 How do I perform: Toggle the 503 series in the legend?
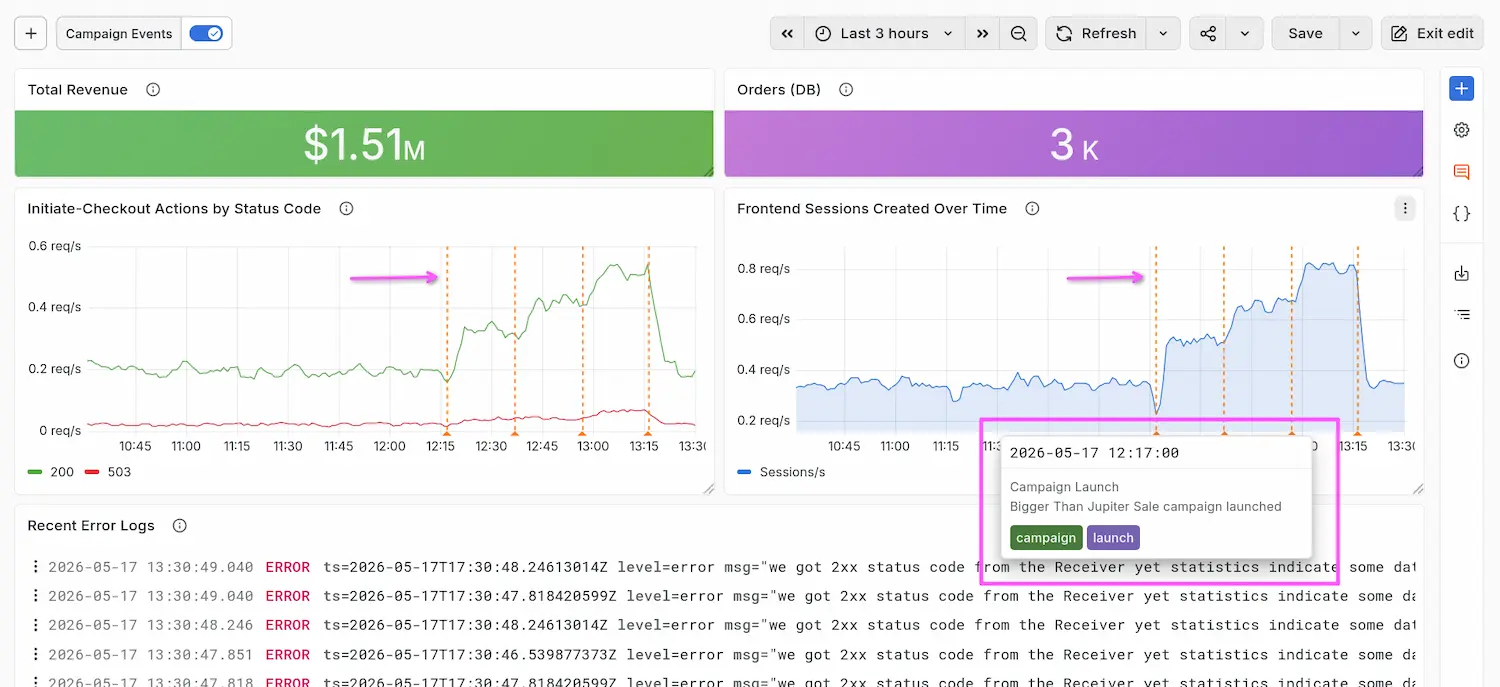[119, 471]
